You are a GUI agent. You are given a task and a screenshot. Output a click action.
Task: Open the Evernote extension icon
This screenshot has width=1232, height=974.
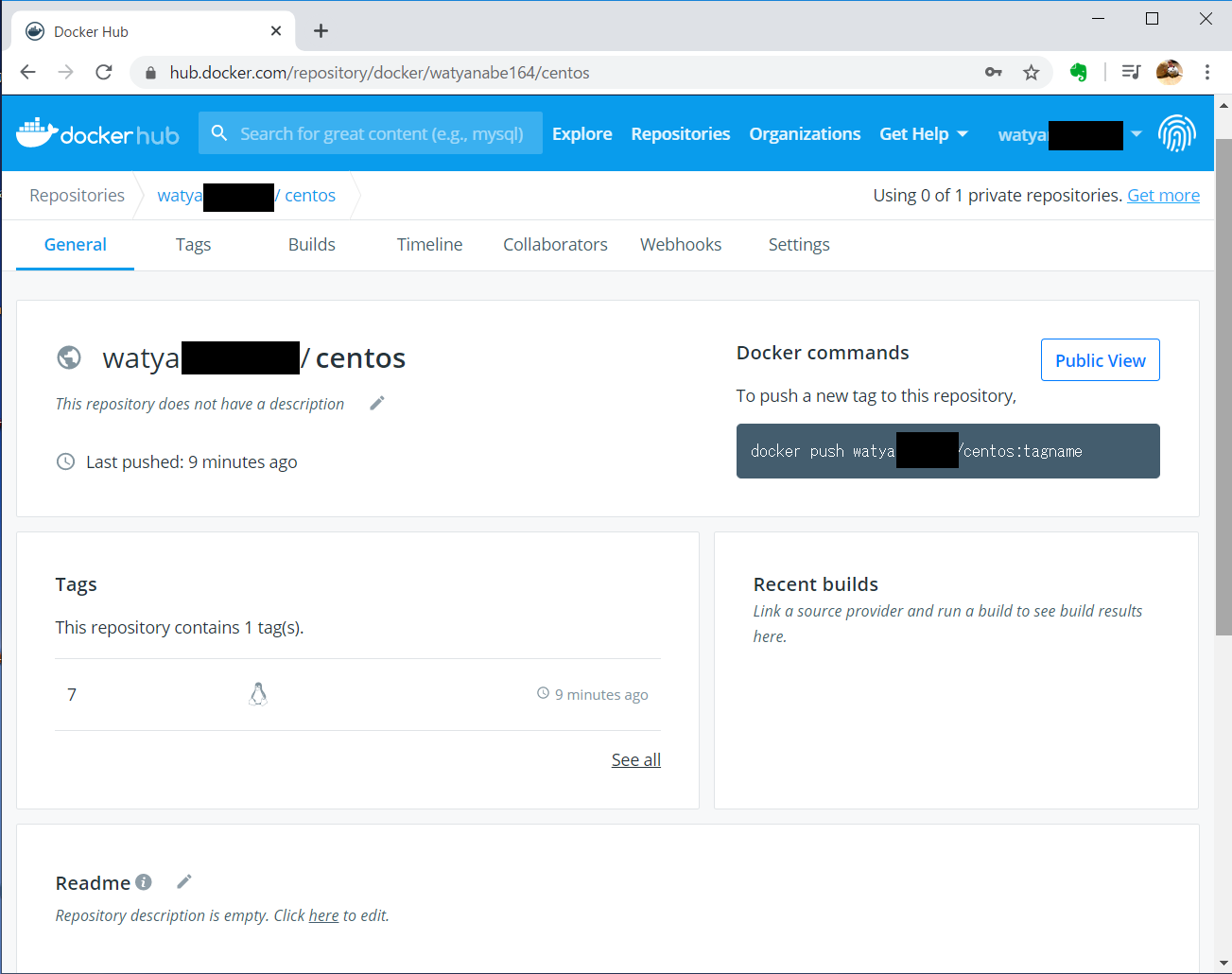click(1078, 72)
